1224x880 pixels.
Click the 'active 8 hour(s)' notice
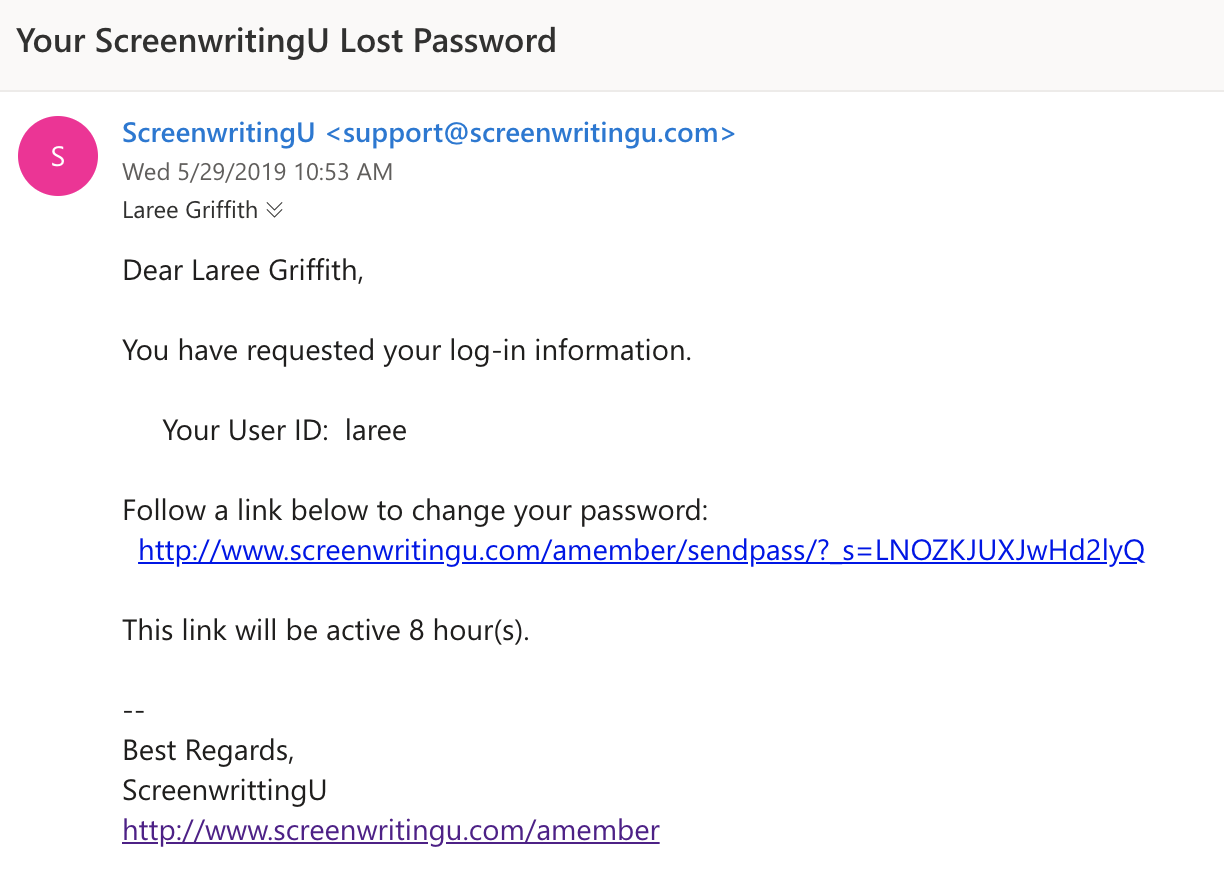click(x=324, y=630)
